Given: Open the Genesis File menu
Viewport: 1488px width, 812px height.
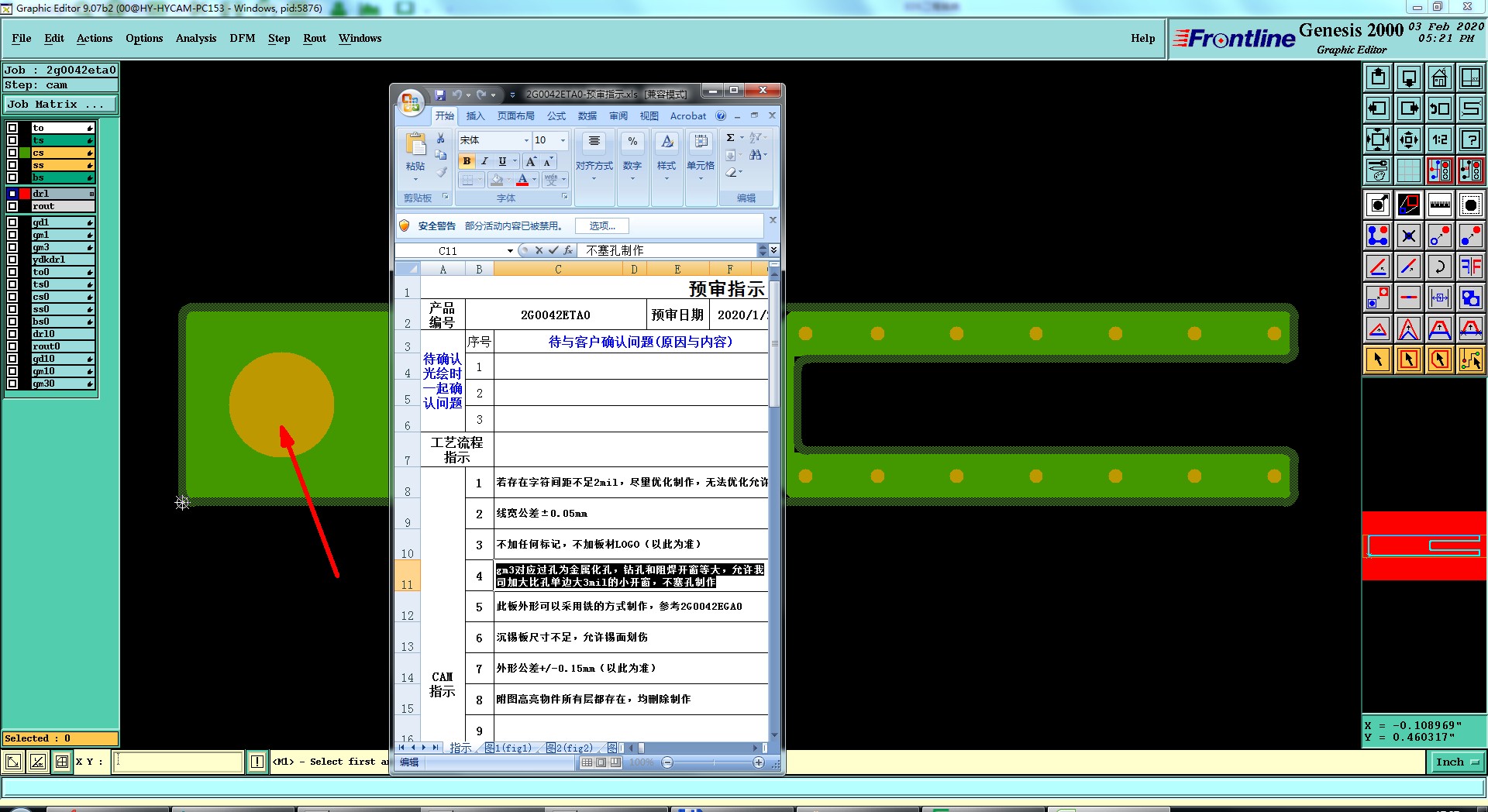Looking at the screenshot, I should 22,38.
